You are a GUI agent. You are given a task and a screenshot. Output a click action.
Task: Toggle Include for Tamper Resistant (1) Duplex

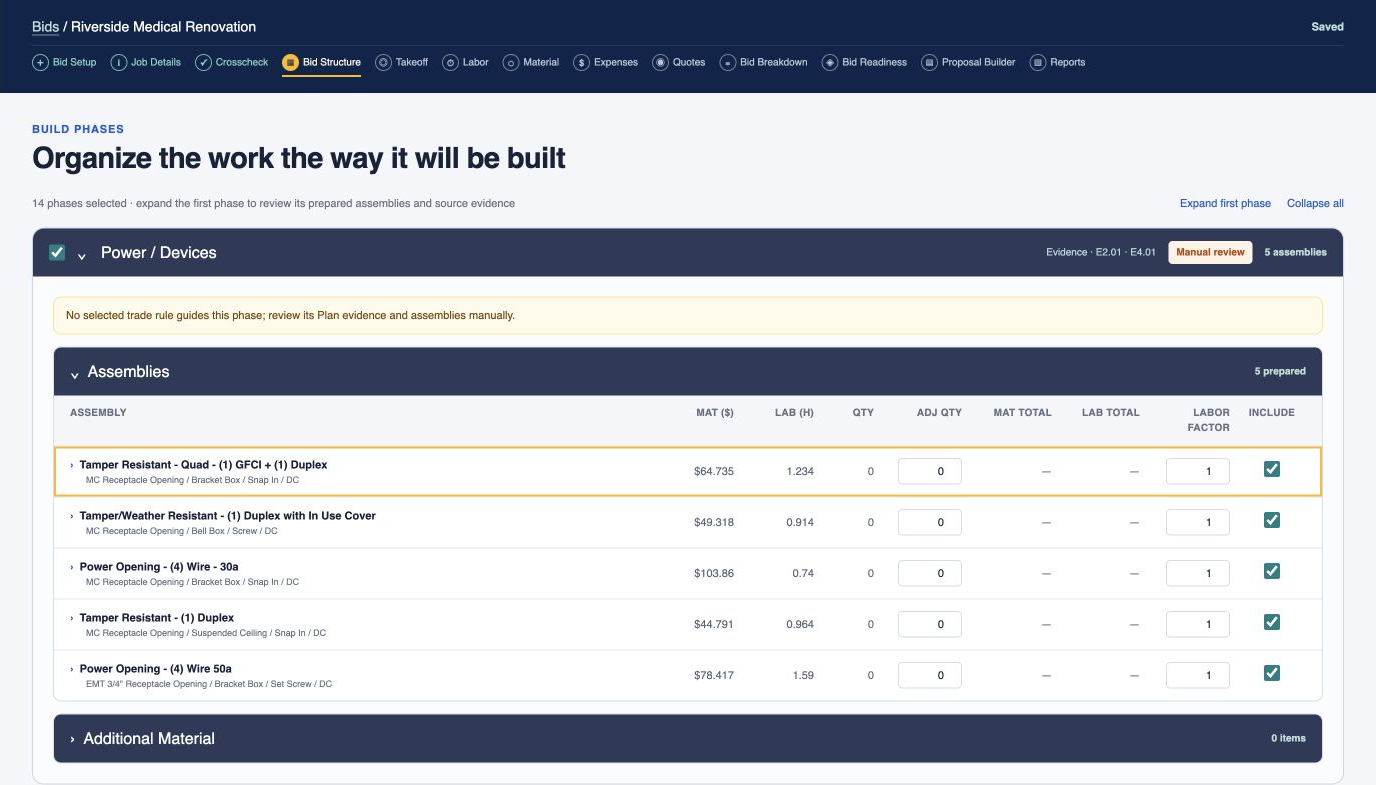pos(1272,622)
